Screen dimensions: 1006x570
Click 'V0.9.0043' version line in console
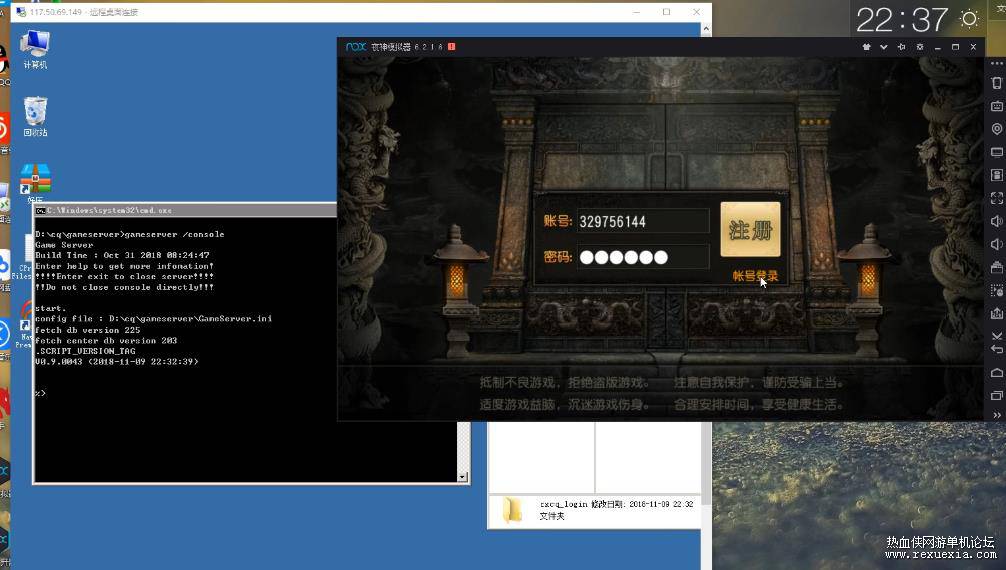[117, 362]
